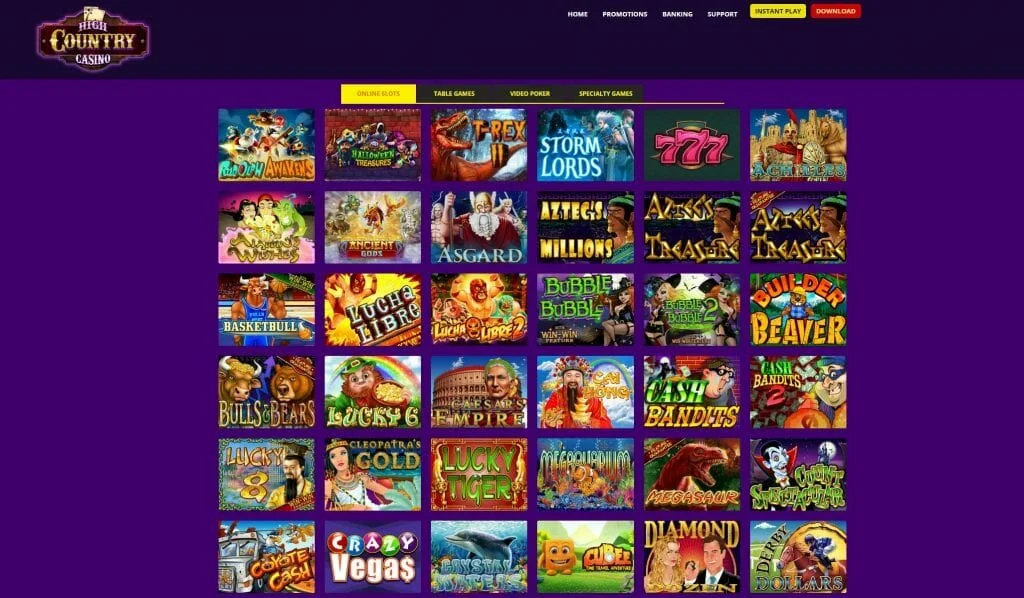
Task: Select the 777 slot game tile
Action: pyautogui.click(x=692, y=145)
